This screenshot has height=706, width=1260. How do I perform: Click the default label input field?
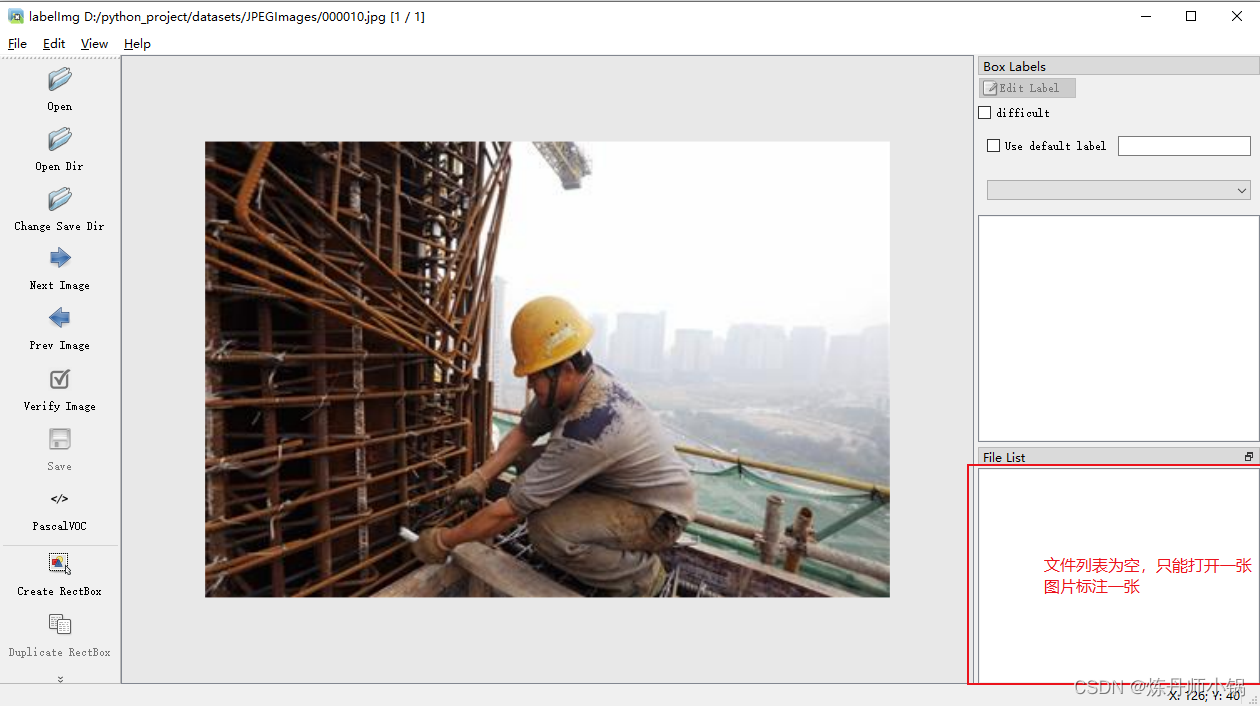click(1184, 145)
